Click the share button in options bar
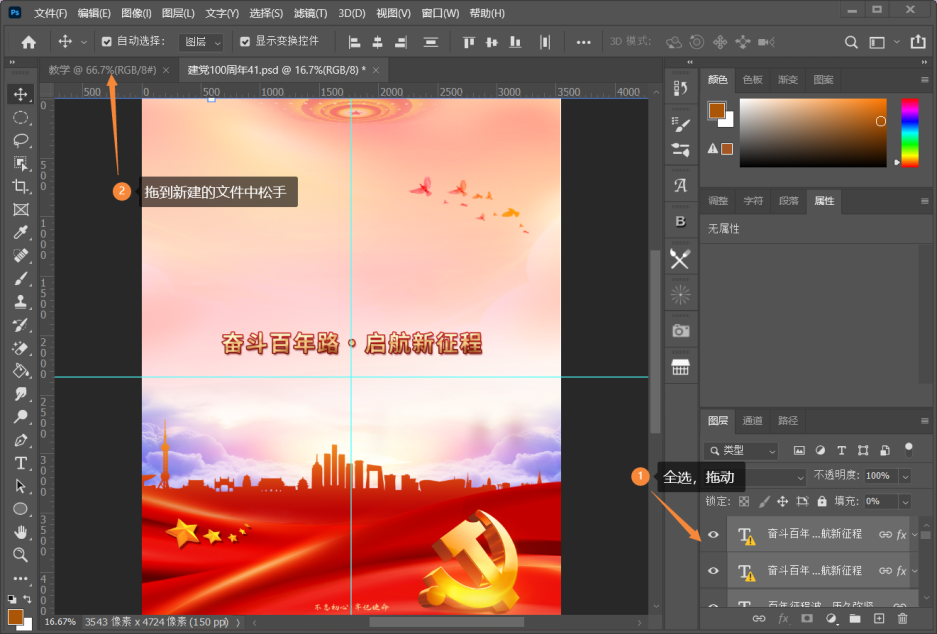This screenshot has height=634, width=937. [x=918, y=41]
